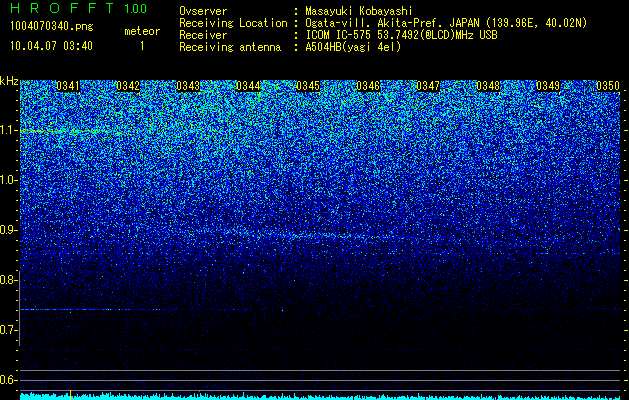Viewport: 629px width, 400px height.
Task: Click the cyan signal level strip
Action: coord(320,396)
